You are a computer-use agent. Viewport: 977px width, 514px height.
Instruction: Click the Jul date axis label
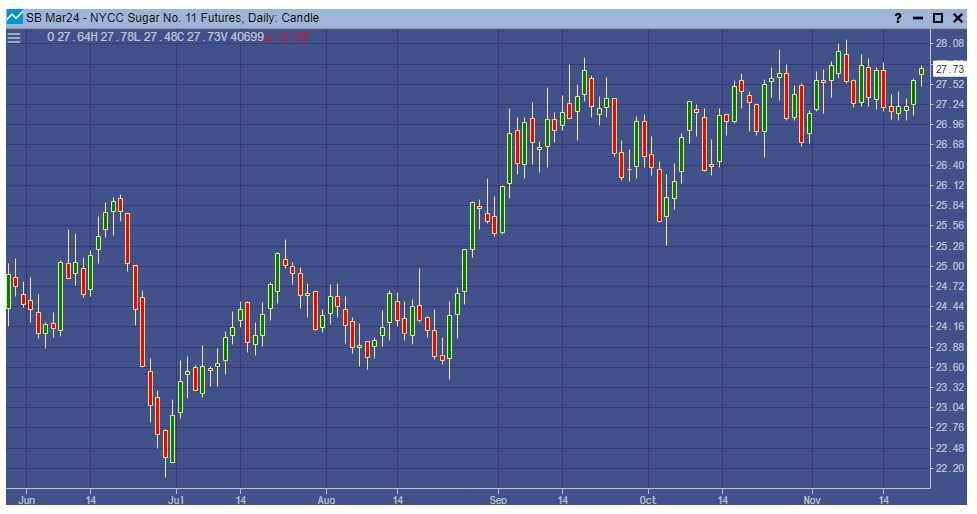point(176,500)
